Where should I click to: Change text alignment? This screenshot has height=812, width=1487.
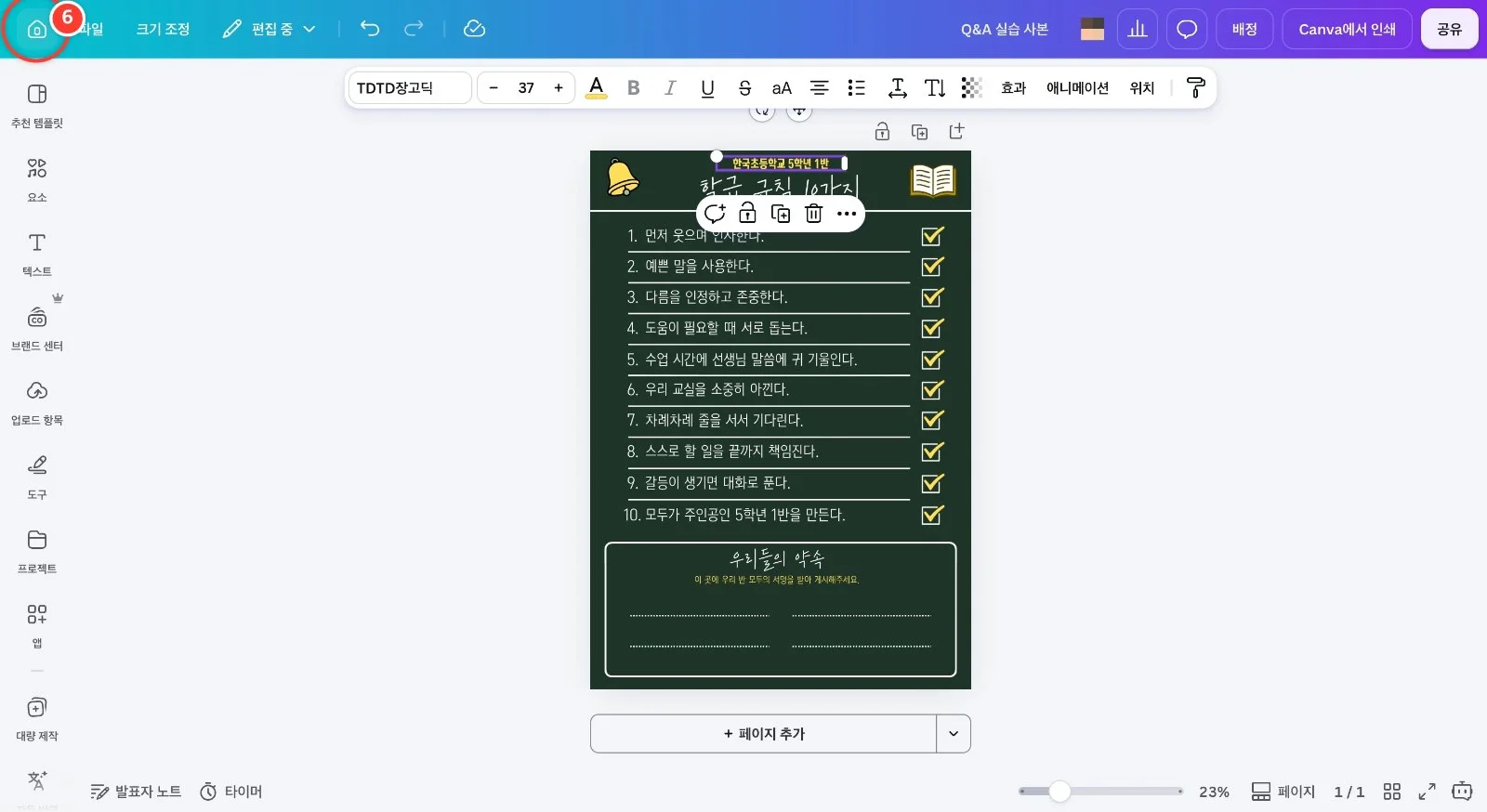tap(819, 88)
